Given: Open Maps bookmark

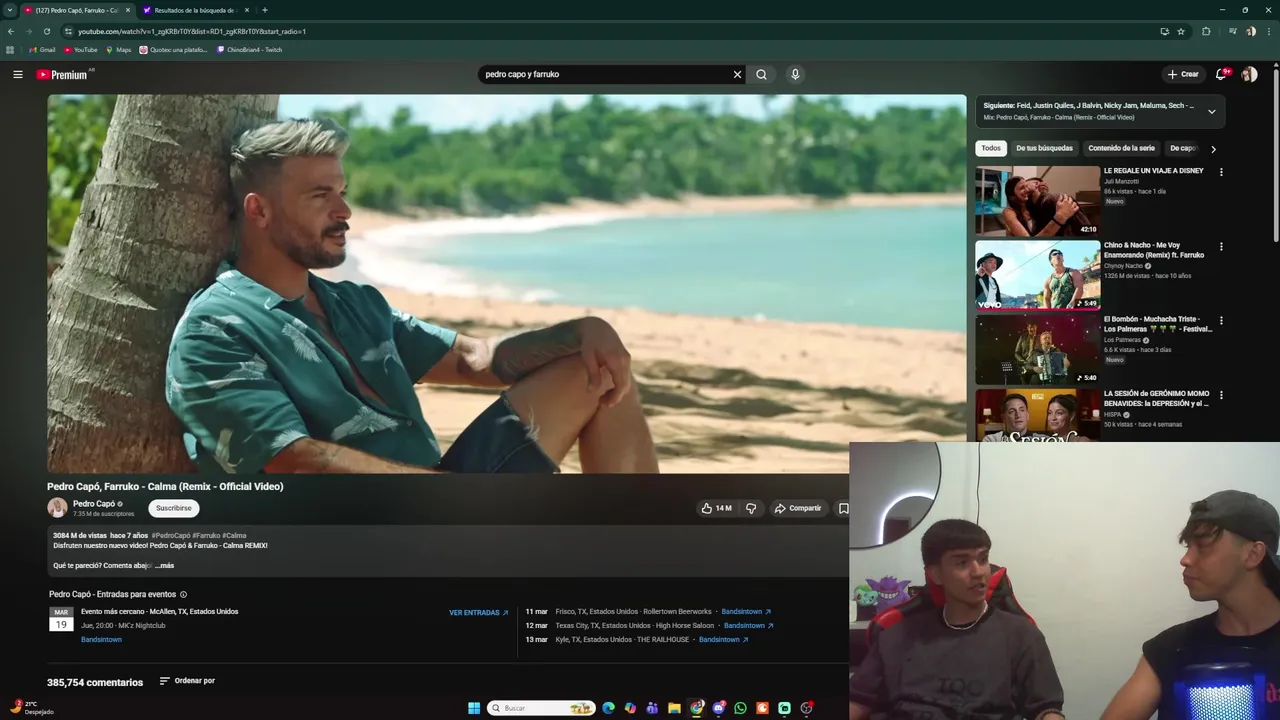Looking at the screenshot, I should pyautogui.click(x=118, y=50).
